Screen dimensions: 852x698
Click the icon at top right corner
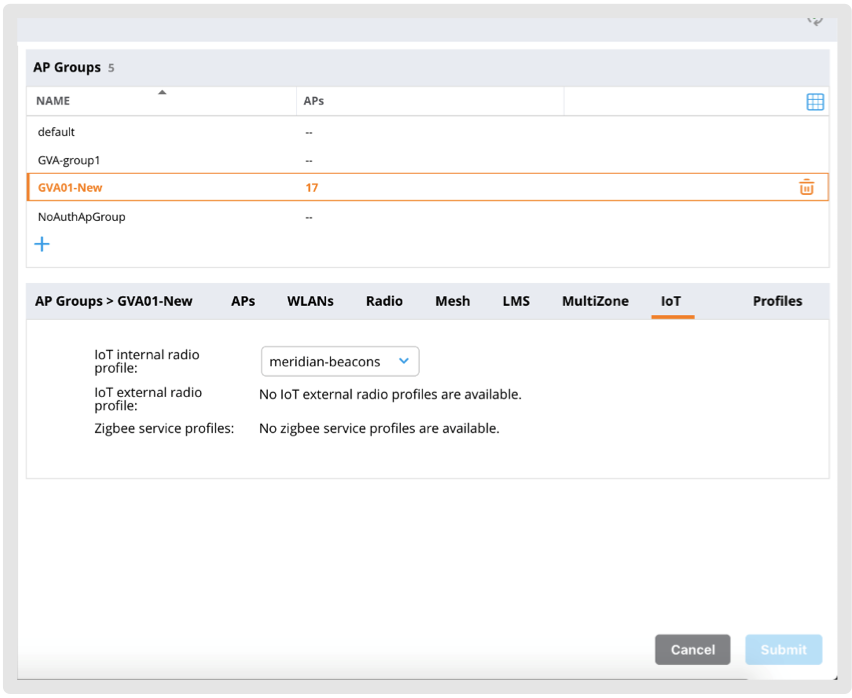point(815,20)
